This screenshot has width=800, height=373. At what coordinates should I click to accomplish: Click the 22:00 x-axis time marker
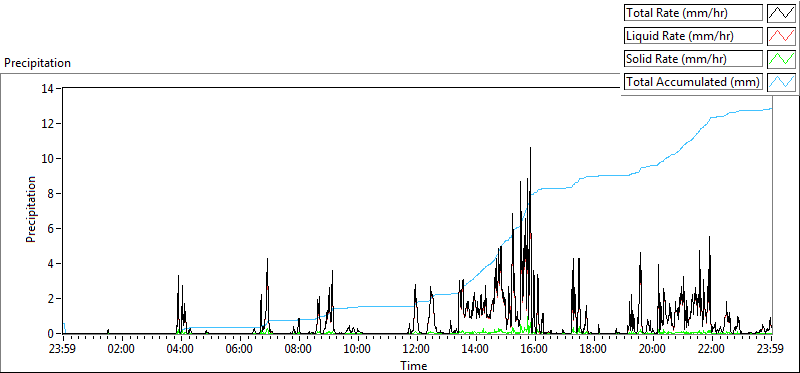point(712,350)
